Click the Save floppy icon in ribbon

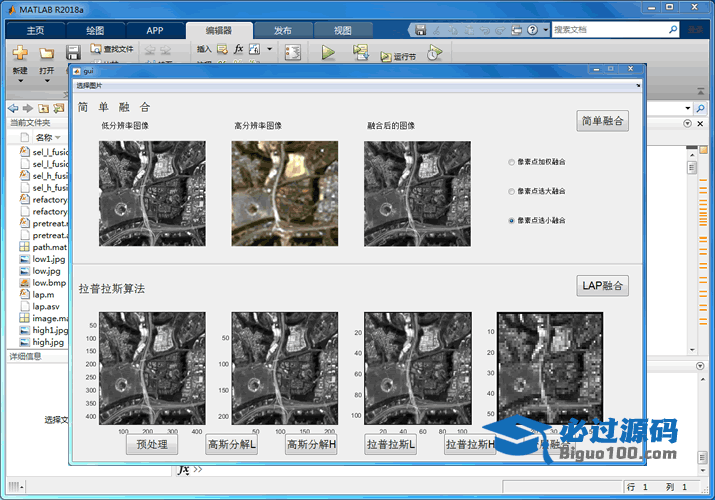click(x=73, y=52)
